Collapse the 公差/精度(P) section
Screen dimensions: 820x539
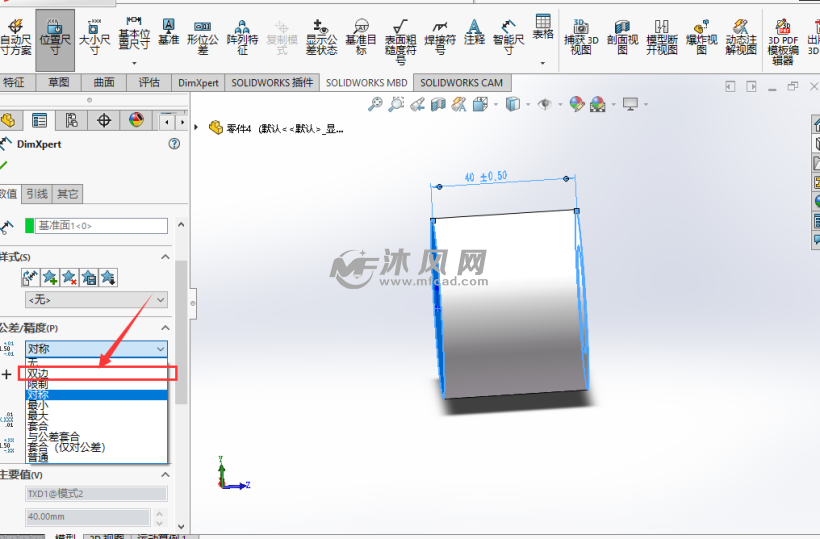(165, 328)
